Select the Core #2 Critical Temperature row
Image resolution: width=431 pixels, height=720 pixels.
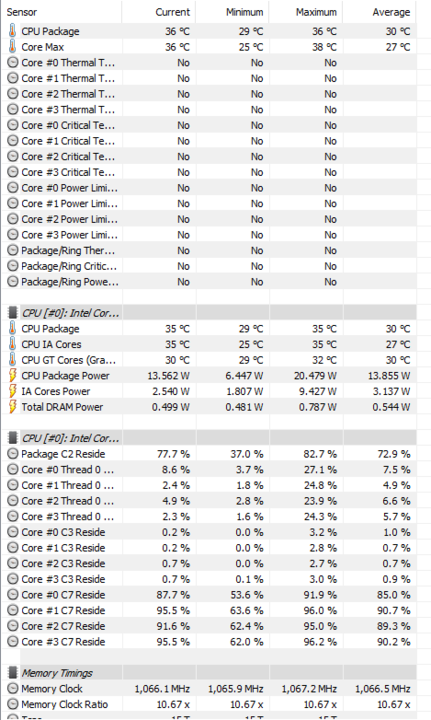(209, 157)
